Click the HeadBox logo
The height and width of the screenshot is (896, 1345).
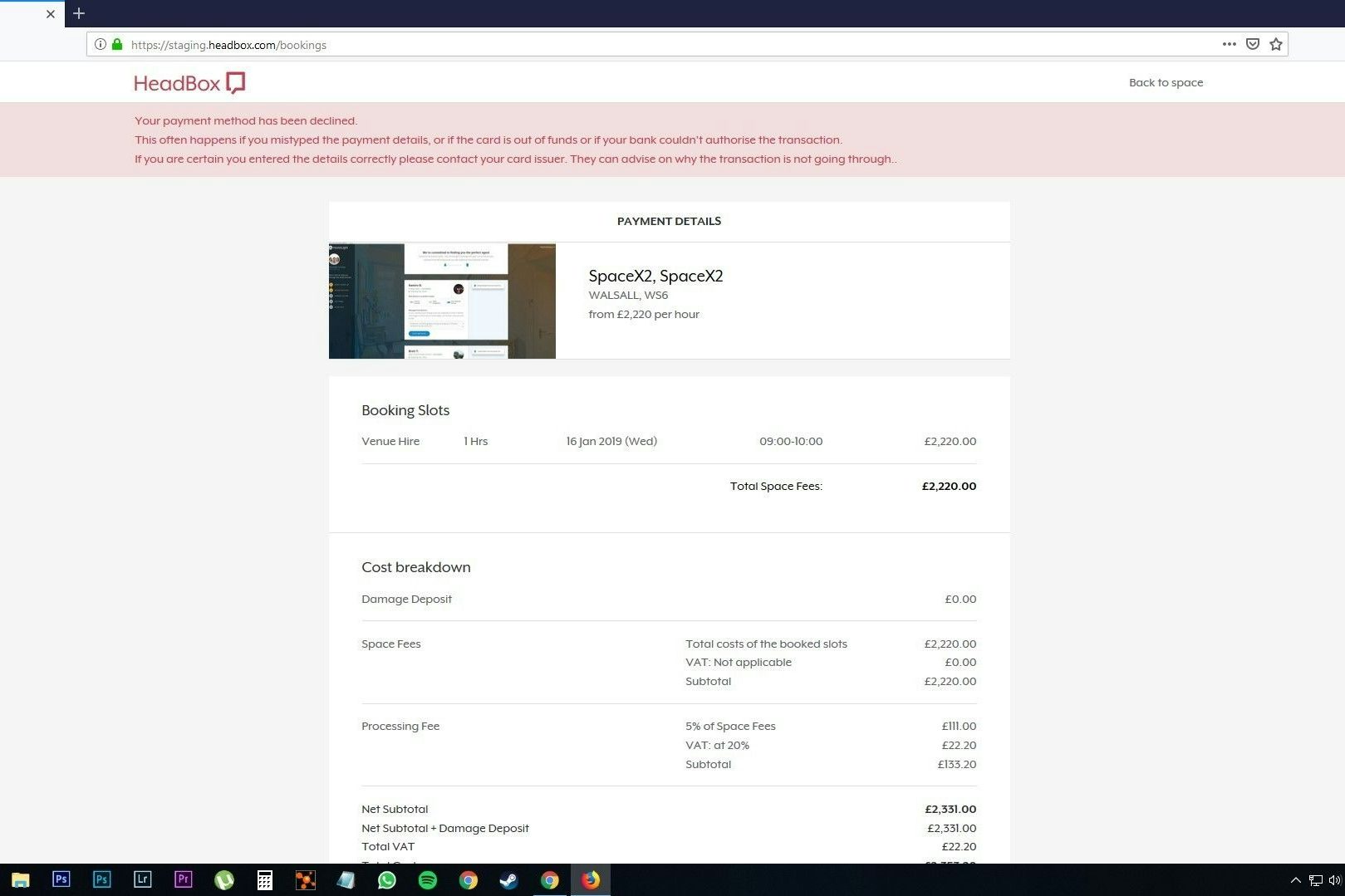point(189,83)
